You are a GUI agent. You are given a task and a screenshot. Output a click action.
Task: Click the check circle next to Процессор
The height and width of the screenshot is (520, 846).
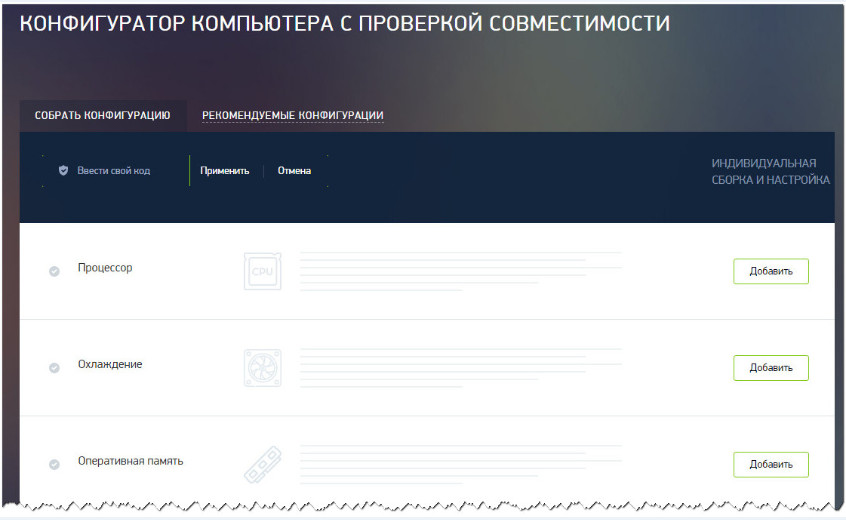point(54,271)
